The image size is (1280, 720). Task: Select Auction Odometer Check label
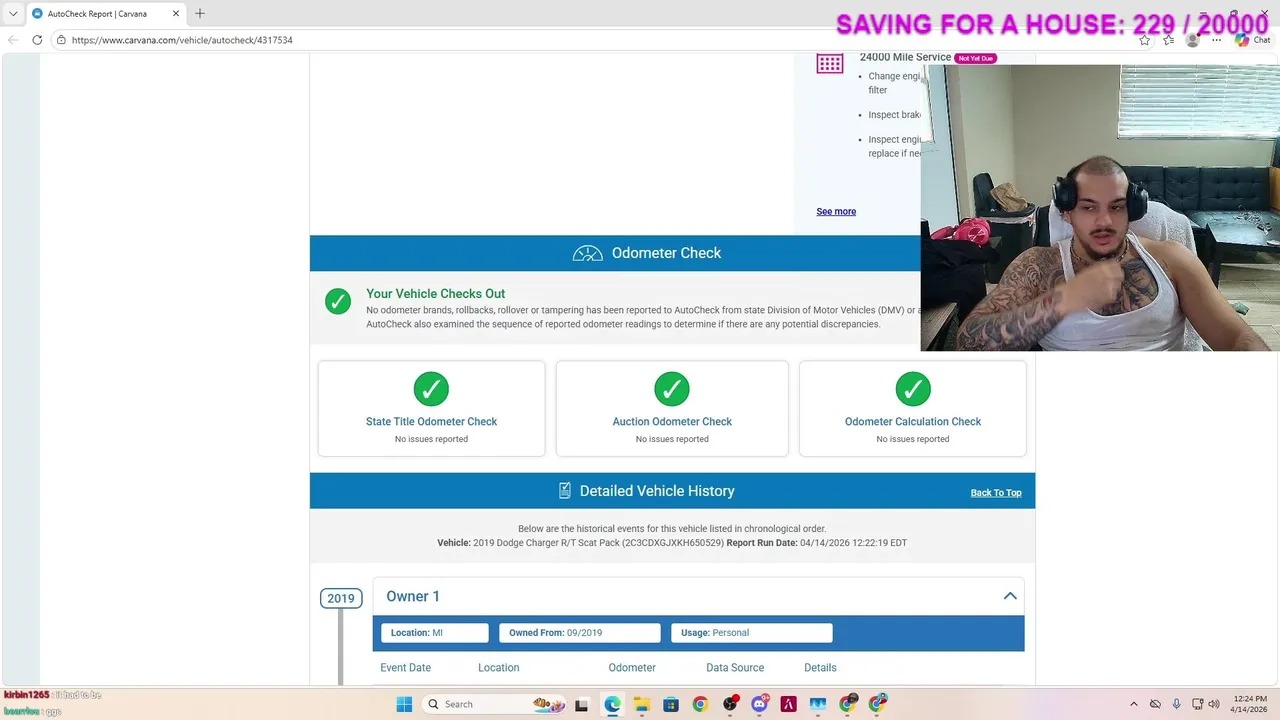coord(672,422)
